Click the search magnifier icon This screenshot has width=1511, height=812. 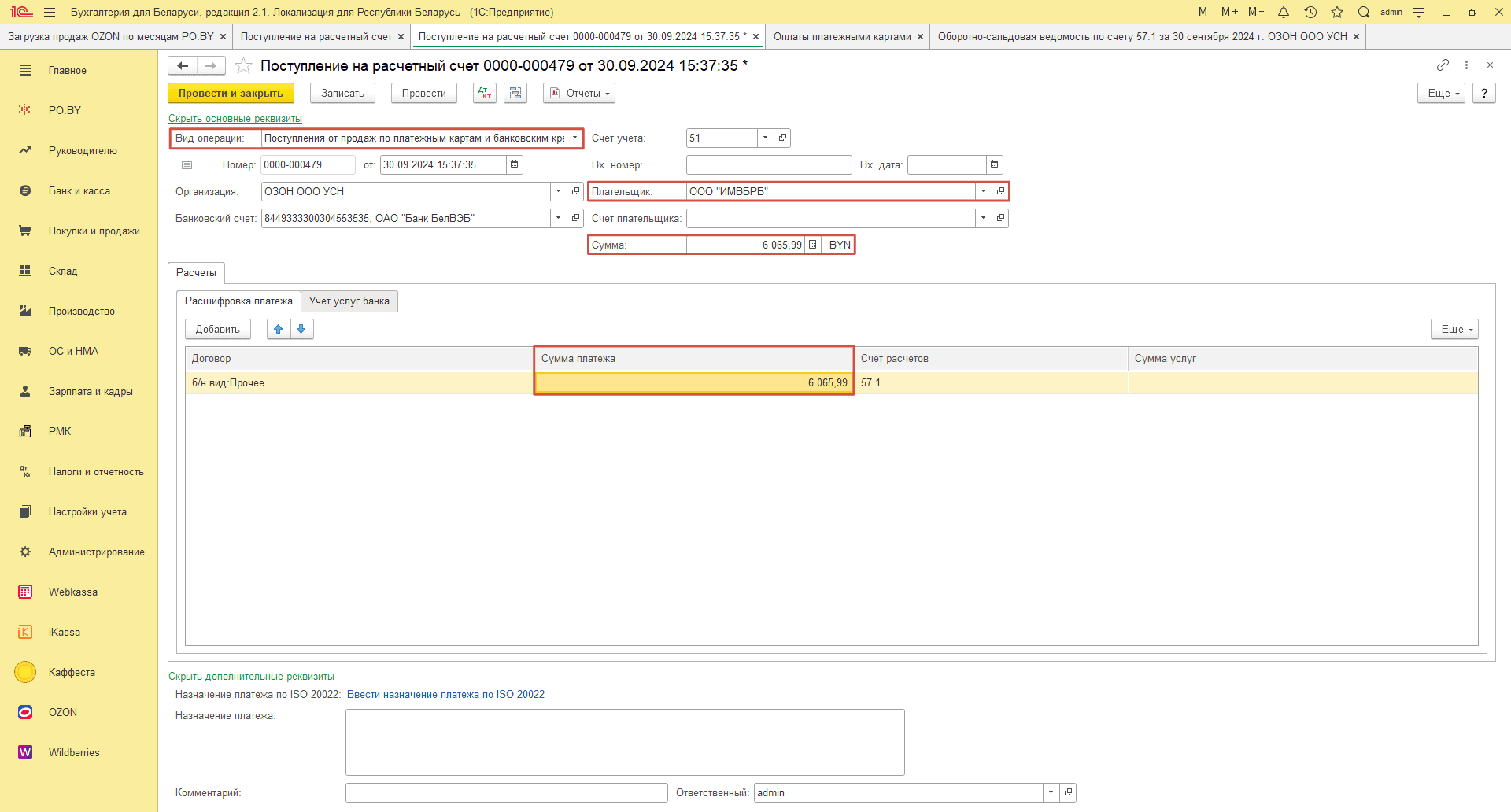(1364, 12)
